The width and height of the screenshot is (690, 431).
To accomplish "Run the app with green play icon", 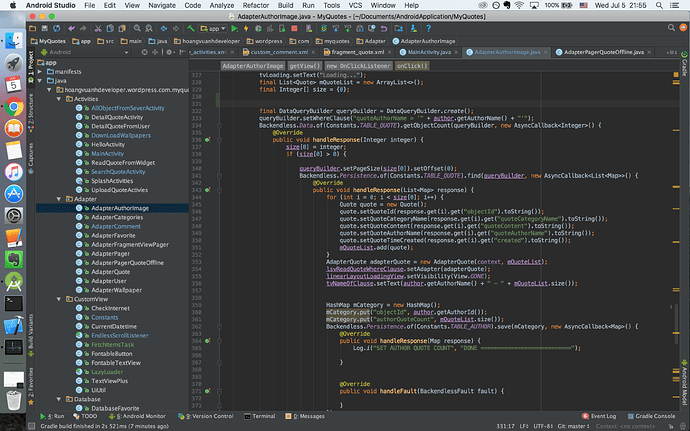I will coord(235,29).
